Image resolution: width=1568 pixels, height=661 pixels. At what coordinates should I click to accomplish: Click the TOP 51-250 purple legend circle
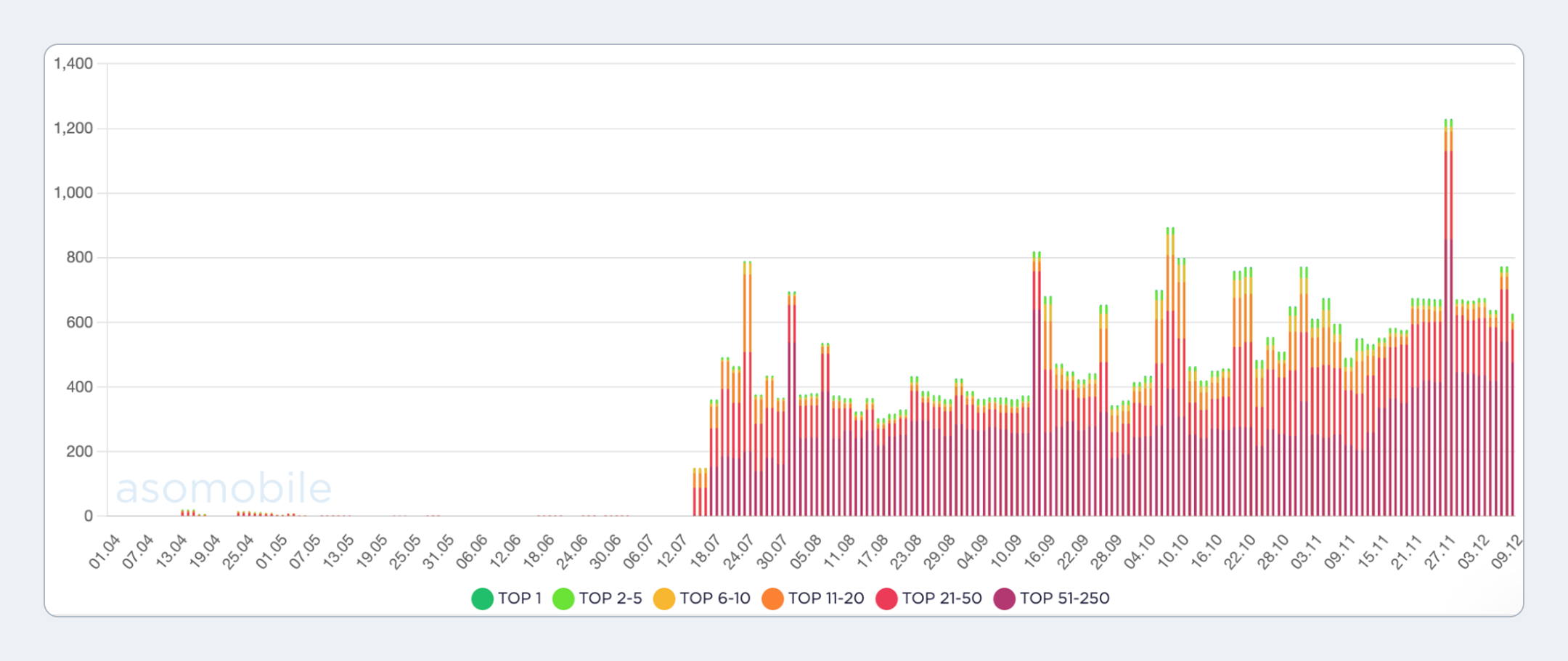1005,599
